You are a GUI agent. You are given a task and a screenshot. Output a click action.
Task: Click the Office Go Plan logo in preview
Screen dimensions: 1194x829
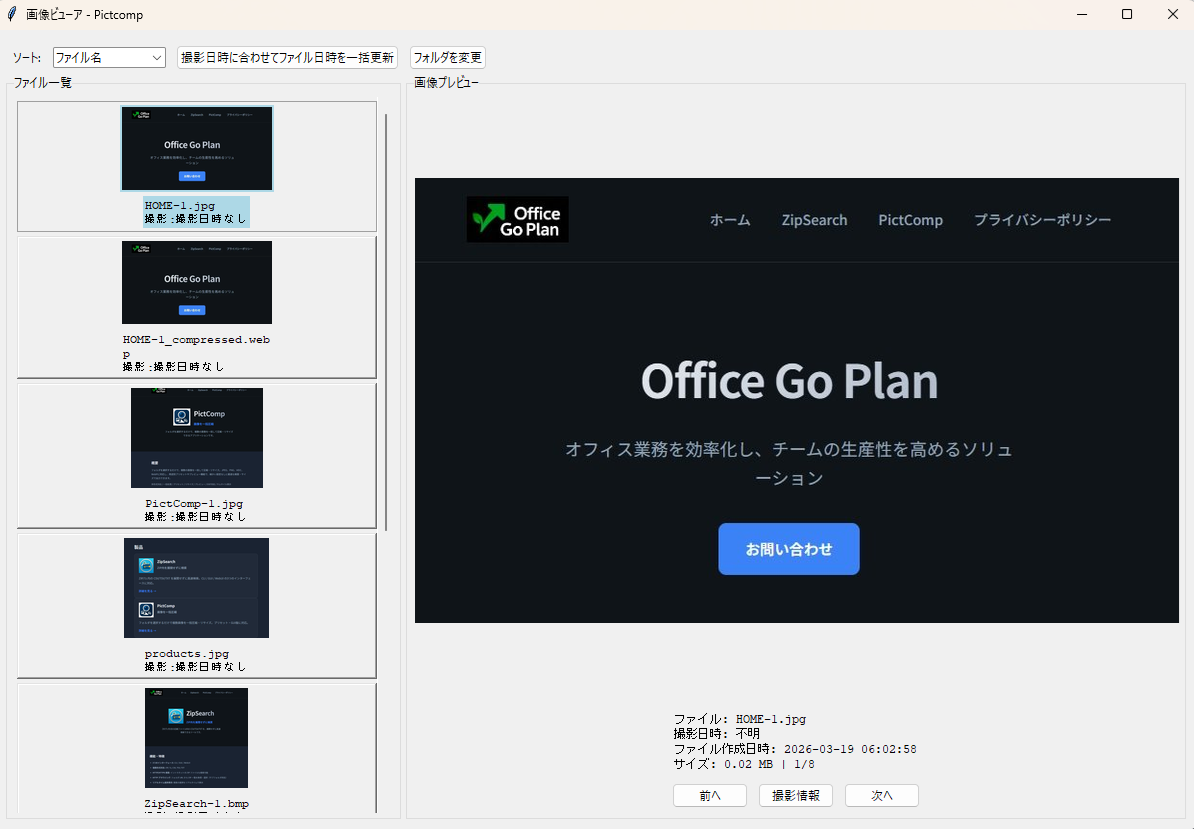518,220
